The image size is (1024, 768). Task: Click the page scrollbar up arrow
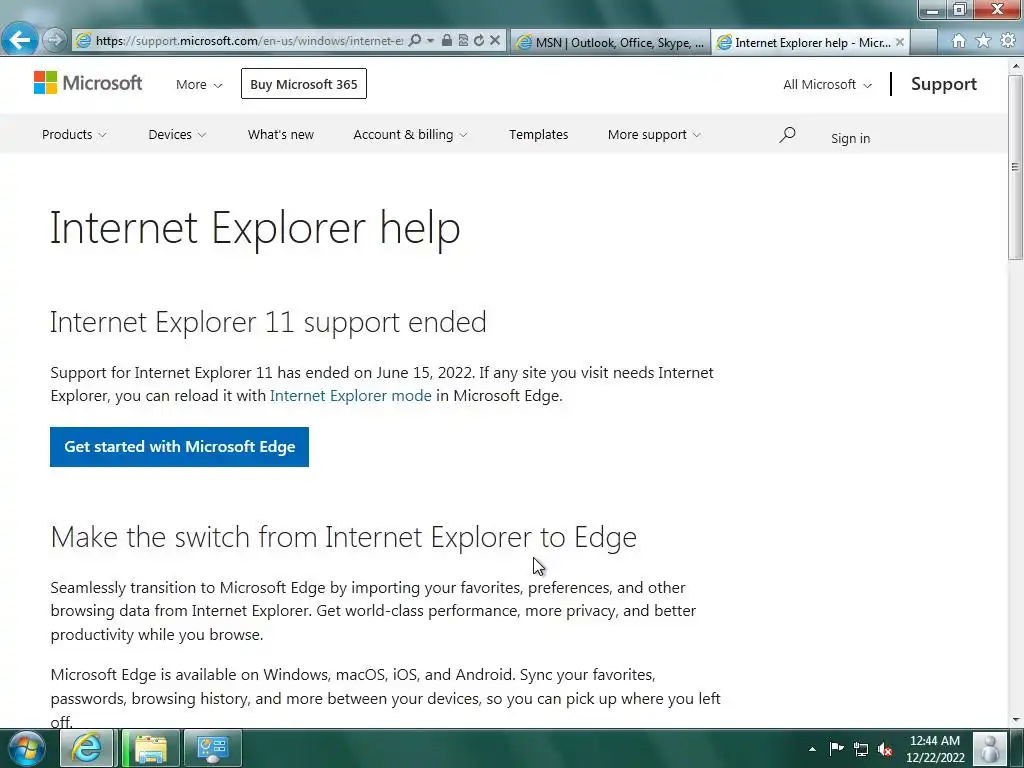tap(1016, 66)
